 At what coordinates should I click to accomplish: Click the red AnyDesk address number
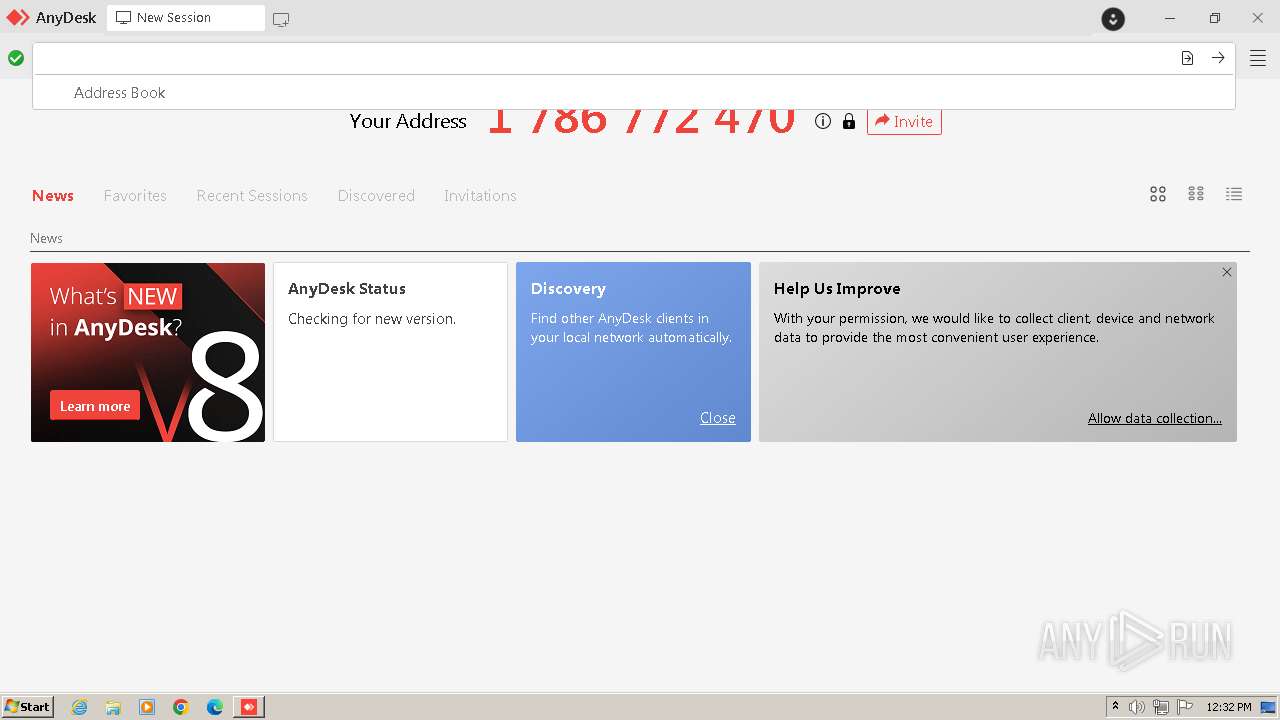click(x=641, y=119)
